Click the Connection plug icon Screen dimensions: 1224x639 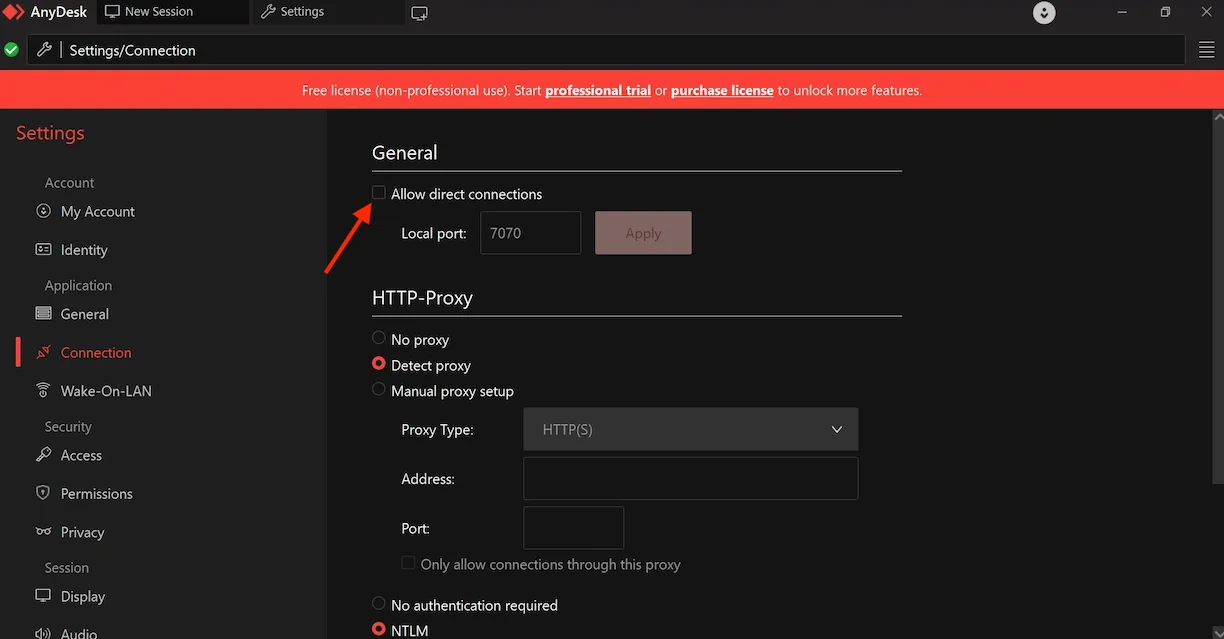pyautogui.click(x=43, y=352)
